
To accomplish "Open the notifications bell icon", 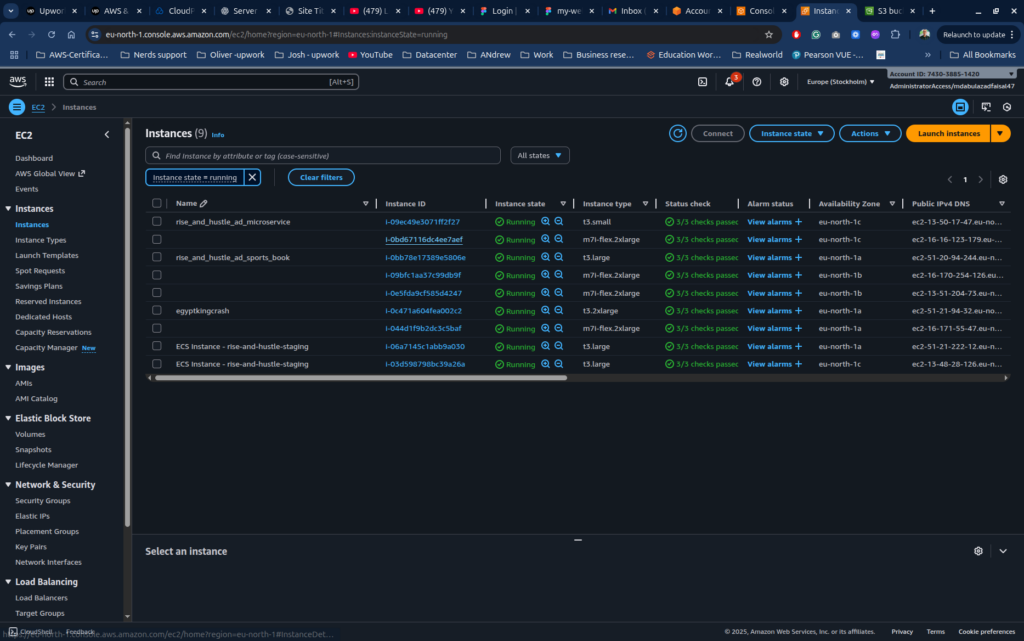I will 728,83.
